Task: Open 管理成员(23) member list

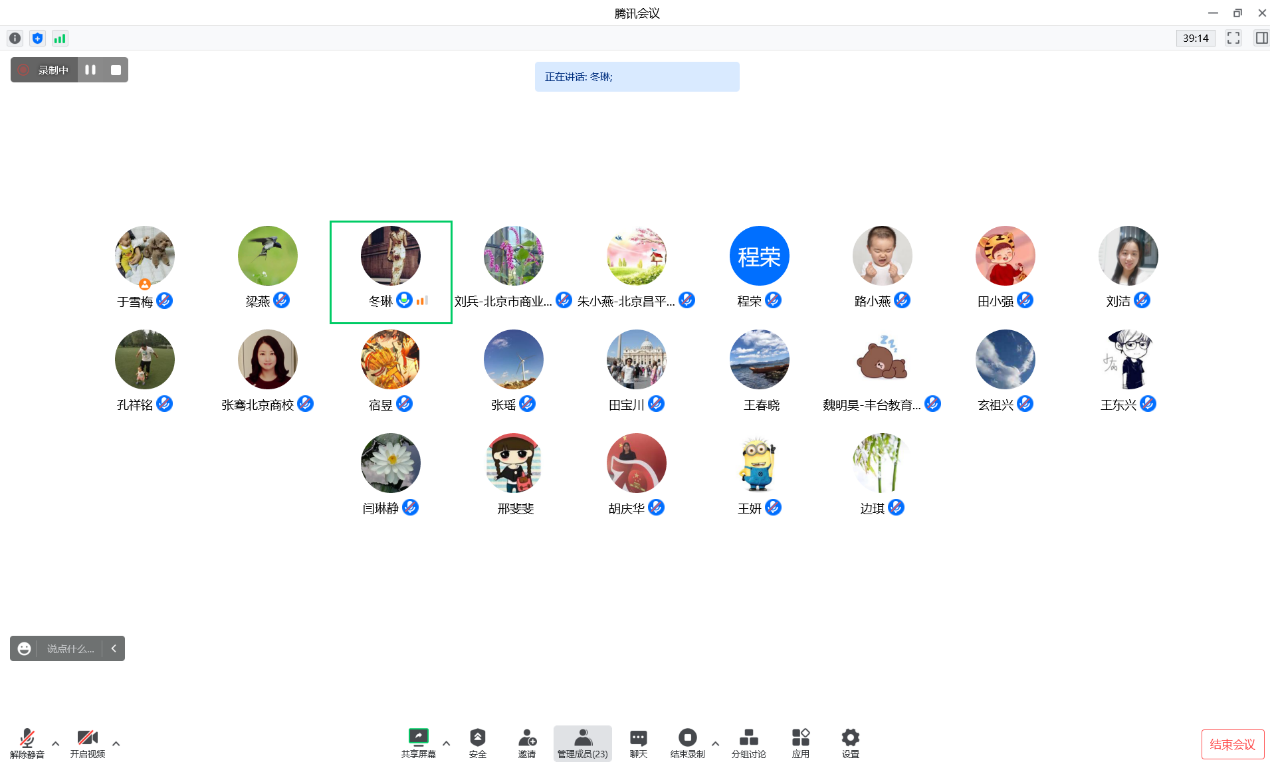Action: click(x=582, y=743)
